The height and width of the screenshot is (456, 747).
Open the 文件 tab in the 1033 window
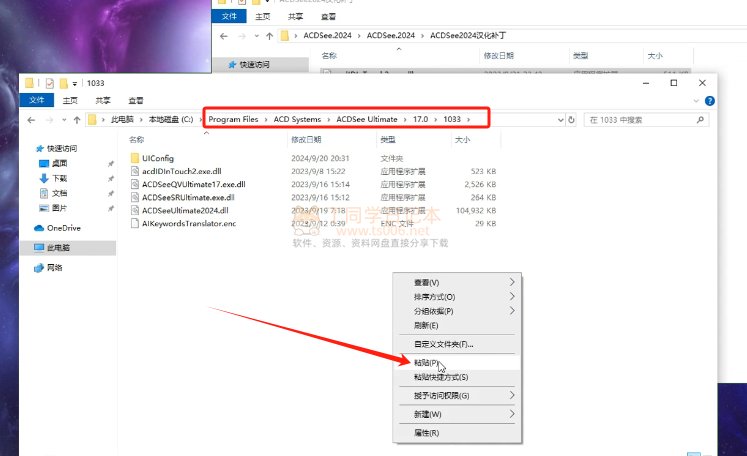click(x=37, y=100)
